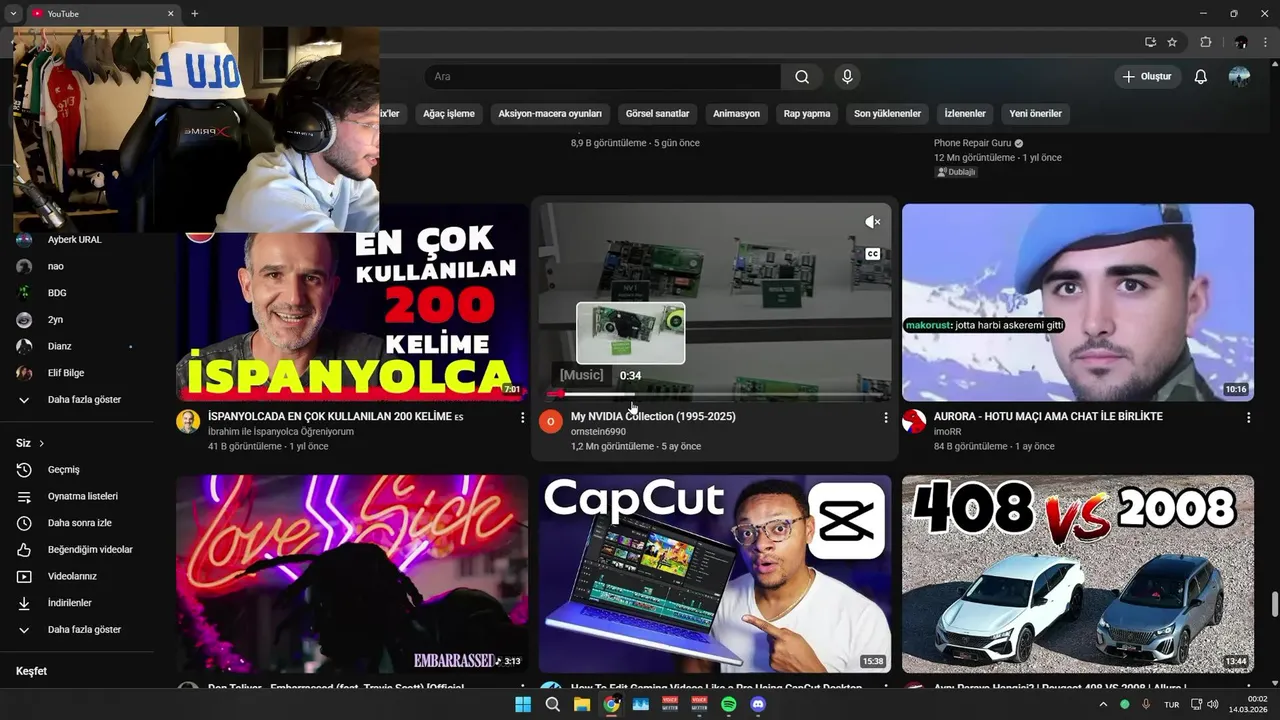This screenshot has width=1280, height=720.
Task: Open the Chrome extensions puzzle icon
Action: 1206,42
